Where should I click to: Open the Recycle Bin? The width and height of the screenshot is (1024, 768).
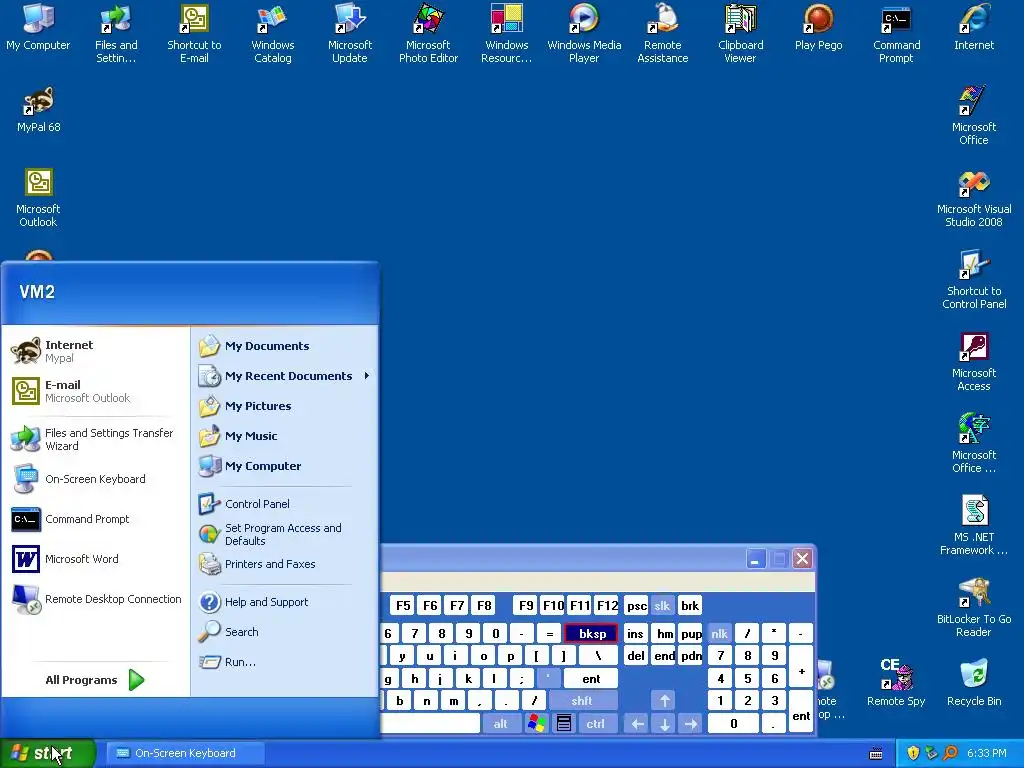tap(974, 682)
